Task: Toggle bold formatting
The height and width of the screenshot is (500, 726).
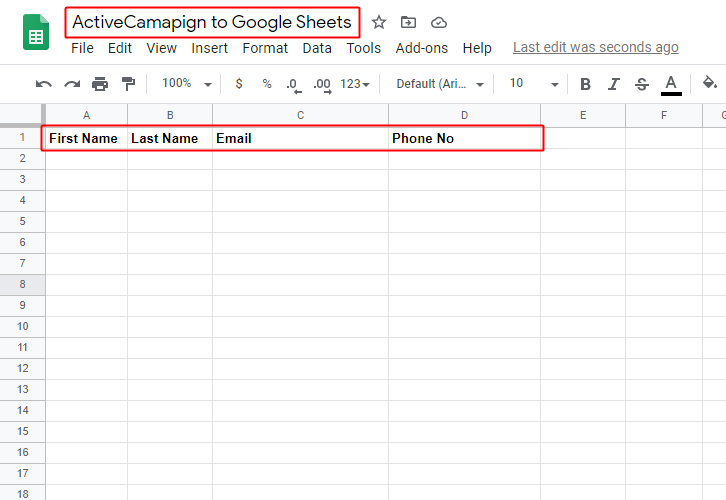Action: click(585, 84)
